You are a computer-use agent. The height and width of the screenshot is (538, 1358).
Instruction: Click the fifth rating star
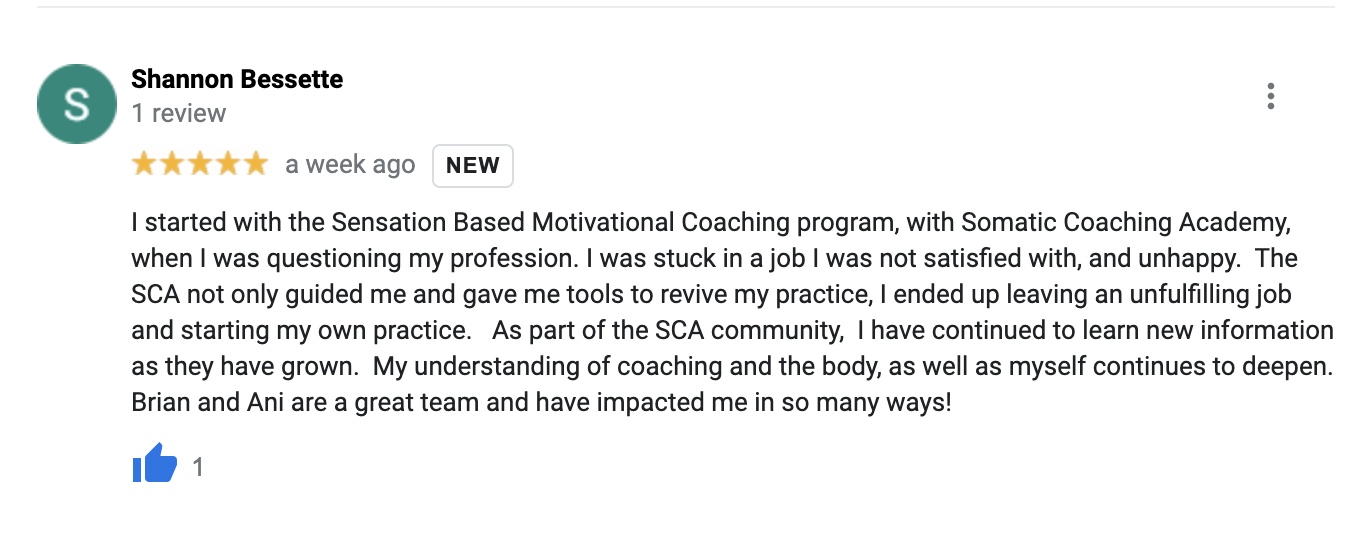[x=256, y=164]
